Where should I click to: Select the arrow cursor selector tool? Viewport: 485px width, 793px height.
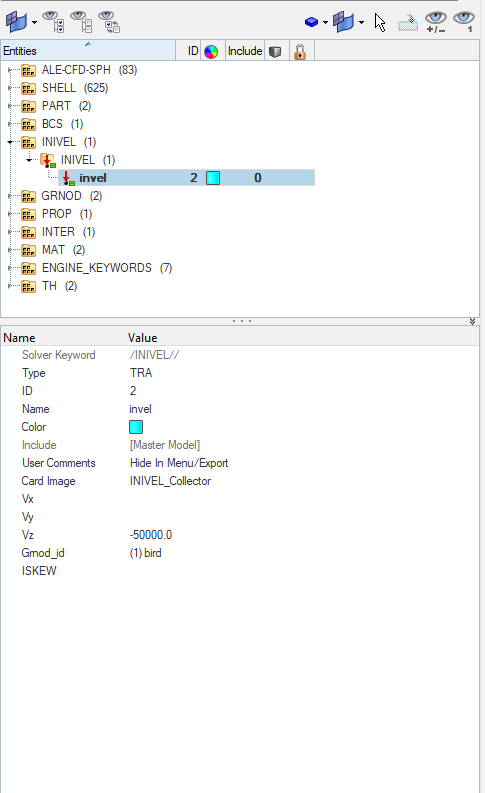[380, 22]
